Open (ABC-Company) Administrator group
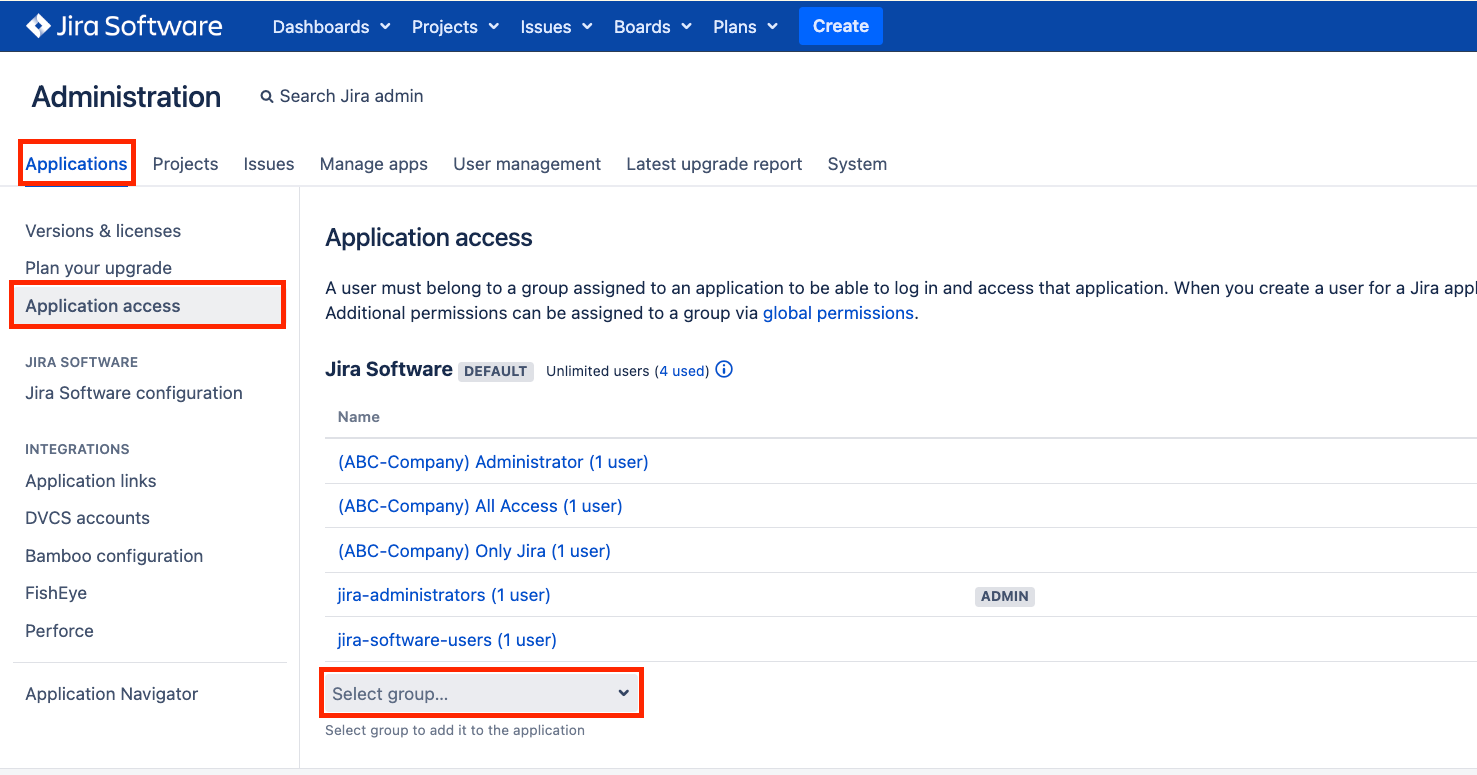This screenshot has width=1477, height=775. pos(493,462)
